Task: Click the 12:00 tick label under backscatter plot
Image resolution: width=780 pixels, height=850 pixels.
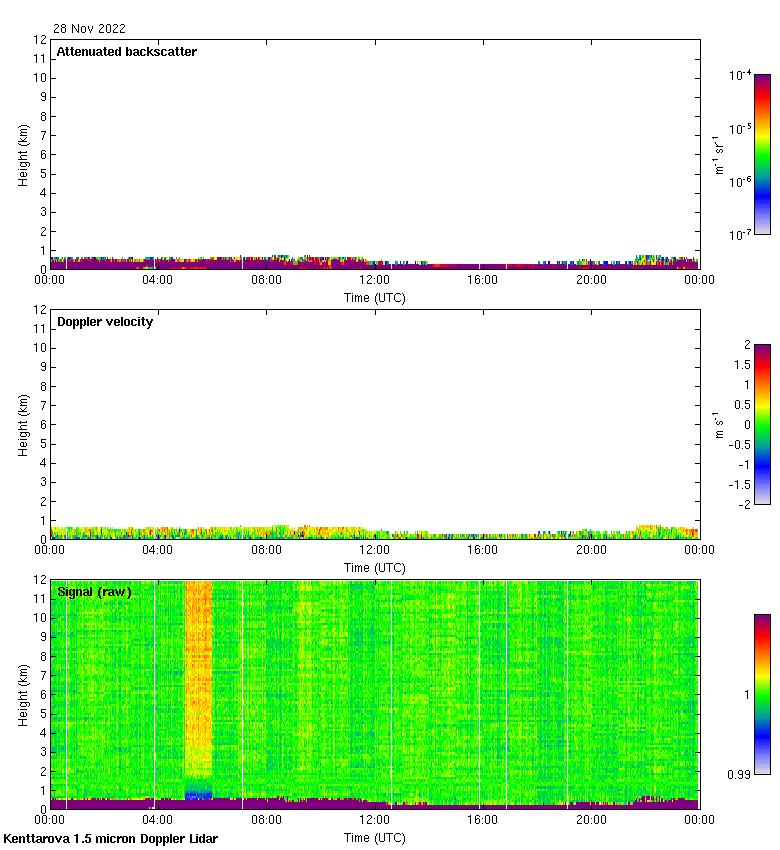Action: tap(374, 280)
